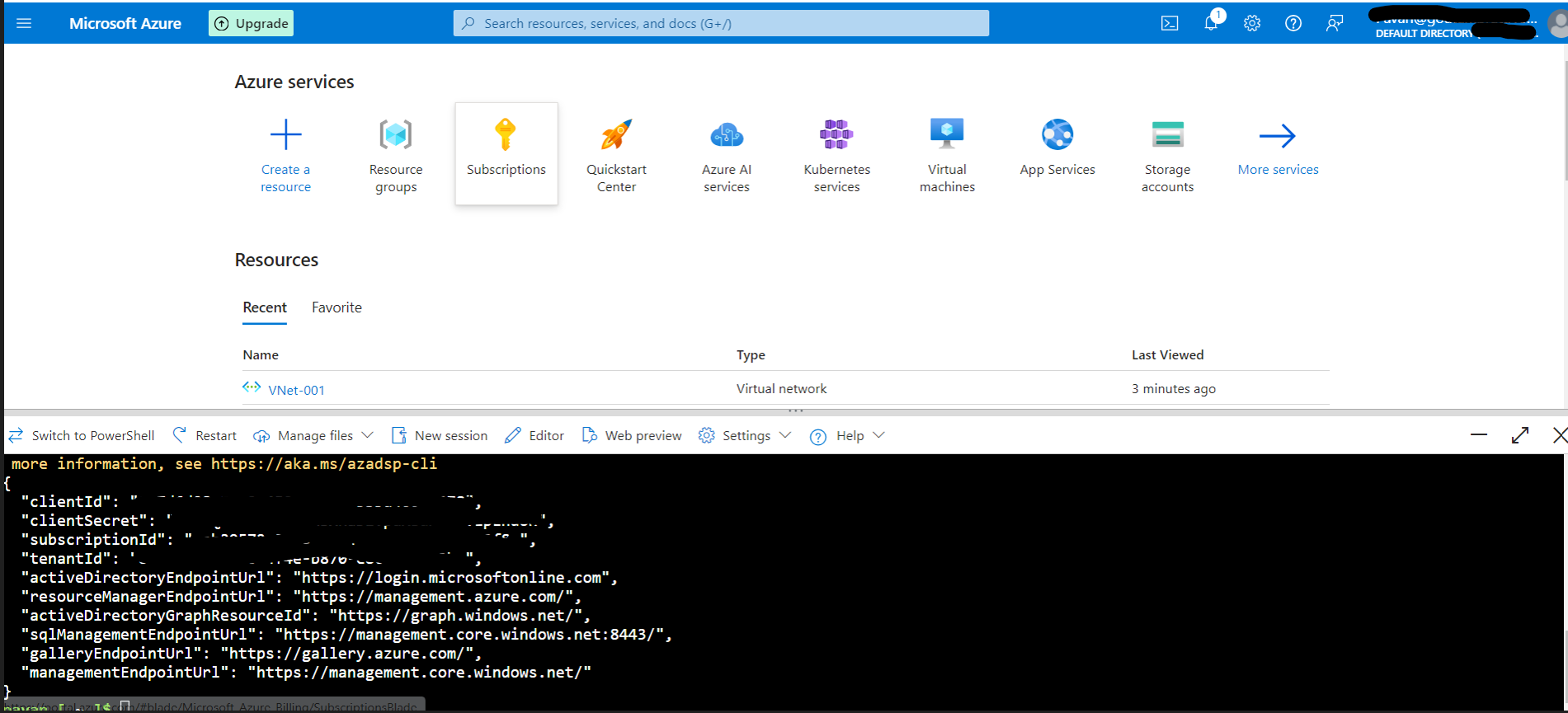Click the '3 minutes ago' cell
Screen dimensions: 1568x713
(x=1173, y=388)
